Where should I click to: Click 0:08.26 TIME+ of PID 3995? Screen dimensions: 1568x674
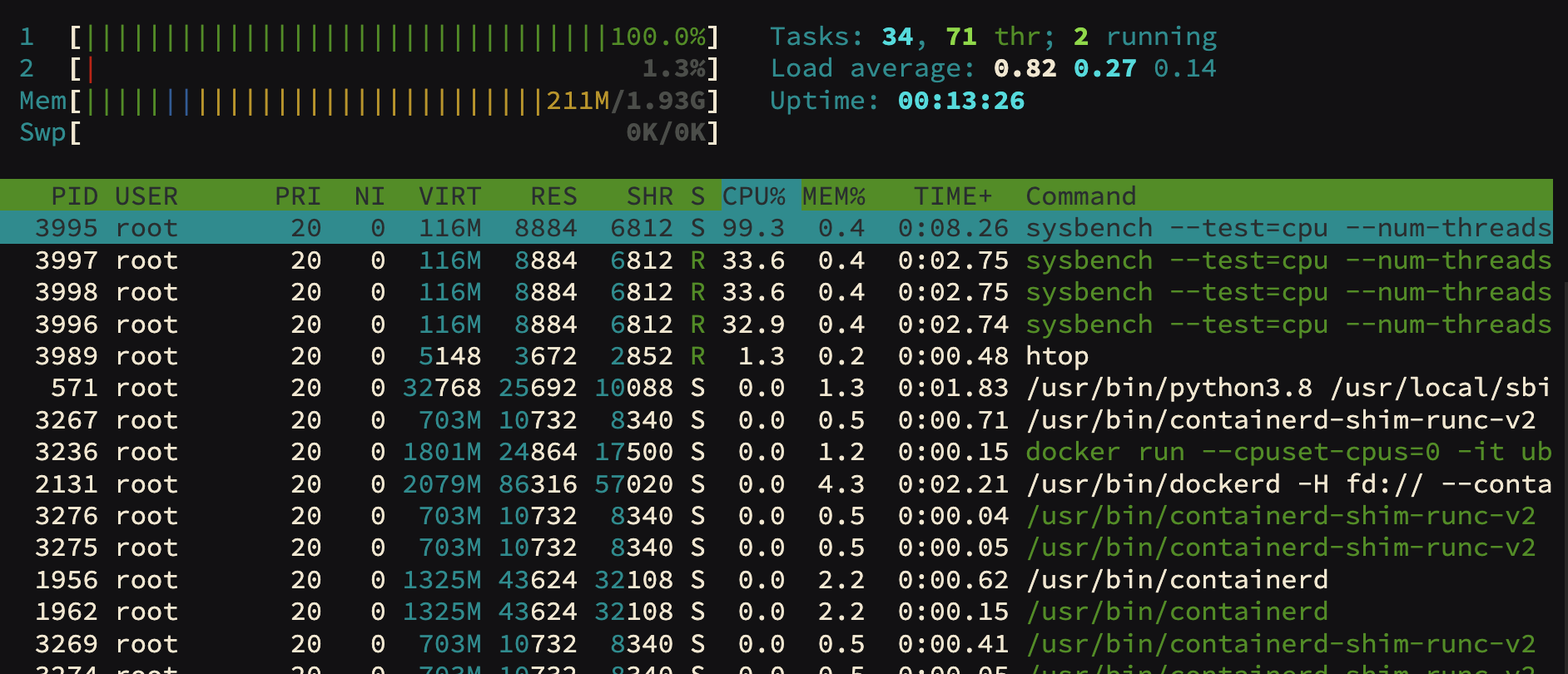coord(953,228)
